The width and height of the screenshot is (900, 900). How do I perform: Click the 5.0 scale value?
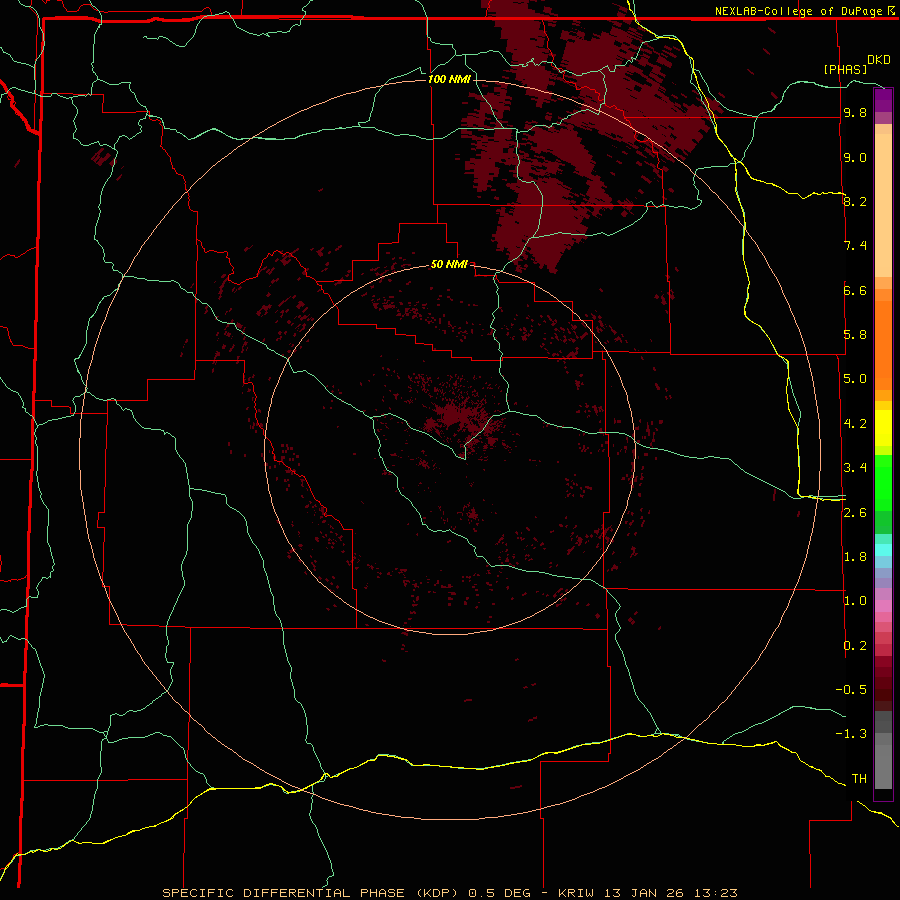[855, 379]
